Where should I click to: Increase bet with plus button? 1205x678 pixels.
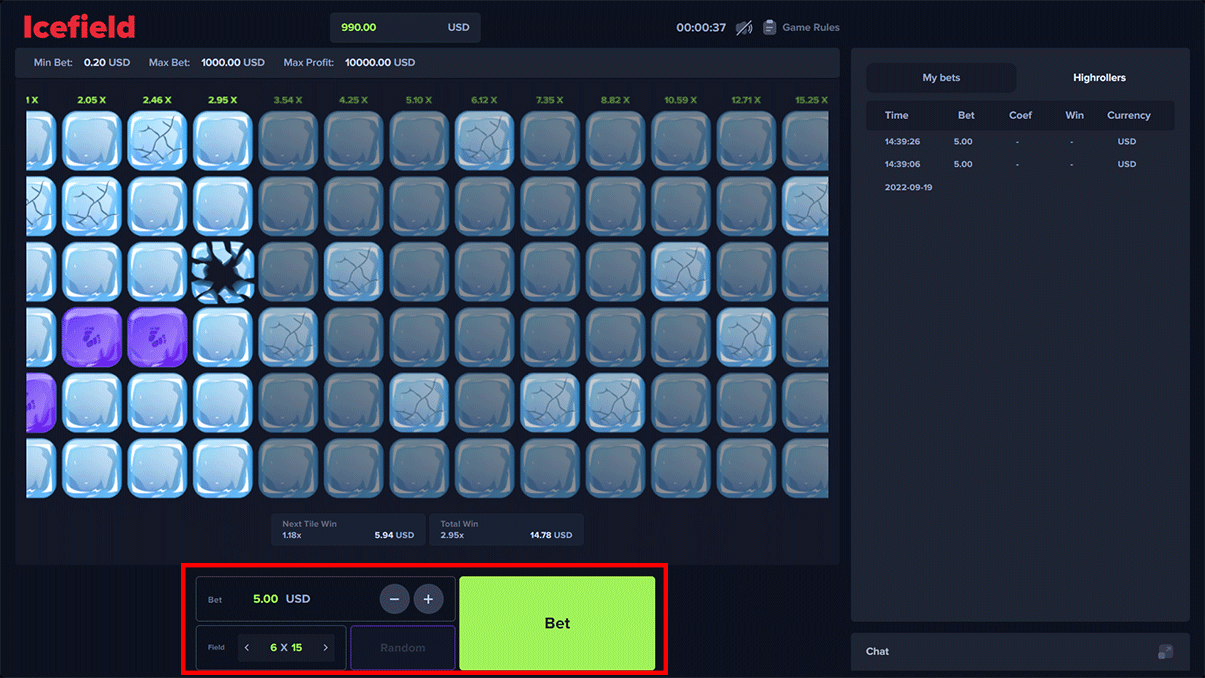point(428,599)
